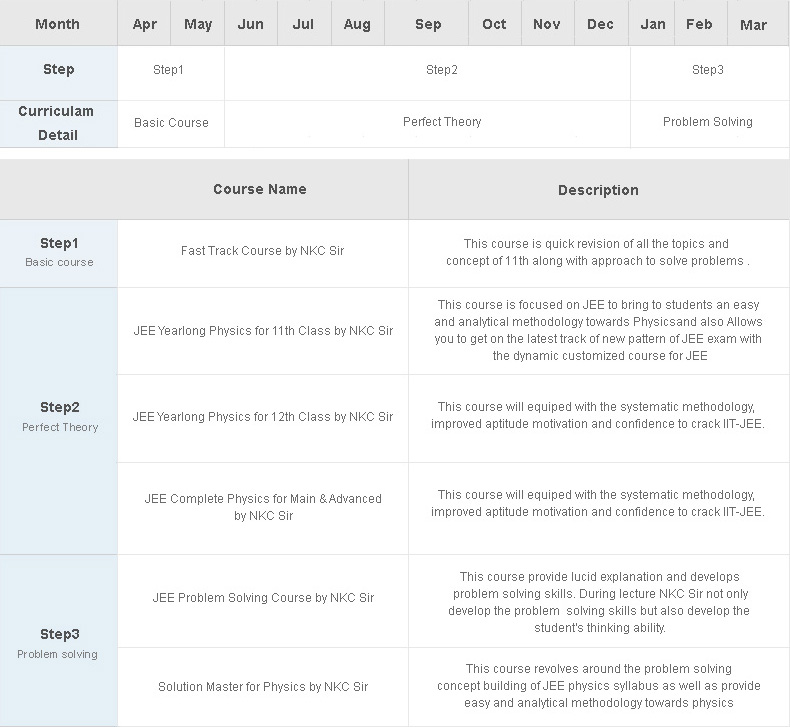The width and height of the screenshot is (790, 727).
Task: Select the Oct month column header
Action: point(494,23)
